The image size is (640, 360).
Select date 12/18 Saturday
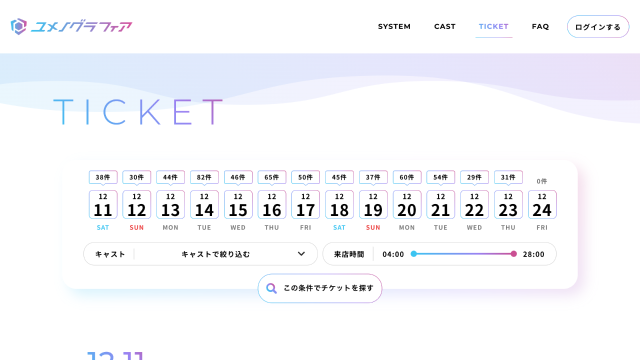(339, 204)
